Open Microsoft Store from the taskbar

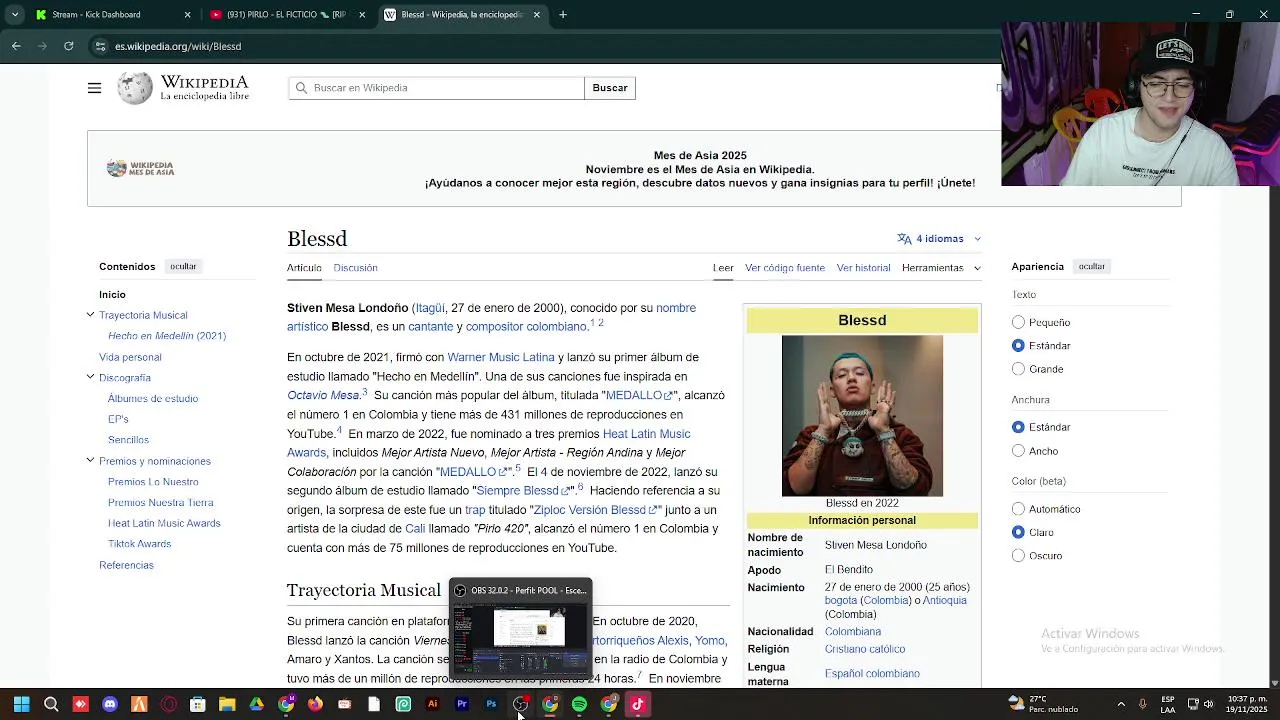[x=198, y=704]
